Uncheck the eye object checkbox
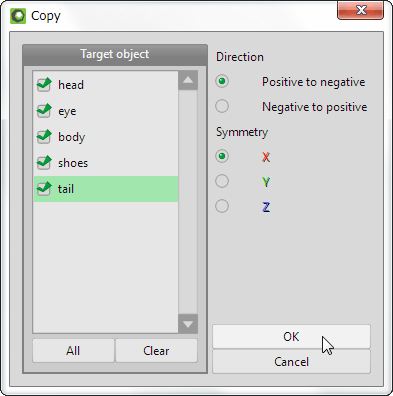 (44, 111)
